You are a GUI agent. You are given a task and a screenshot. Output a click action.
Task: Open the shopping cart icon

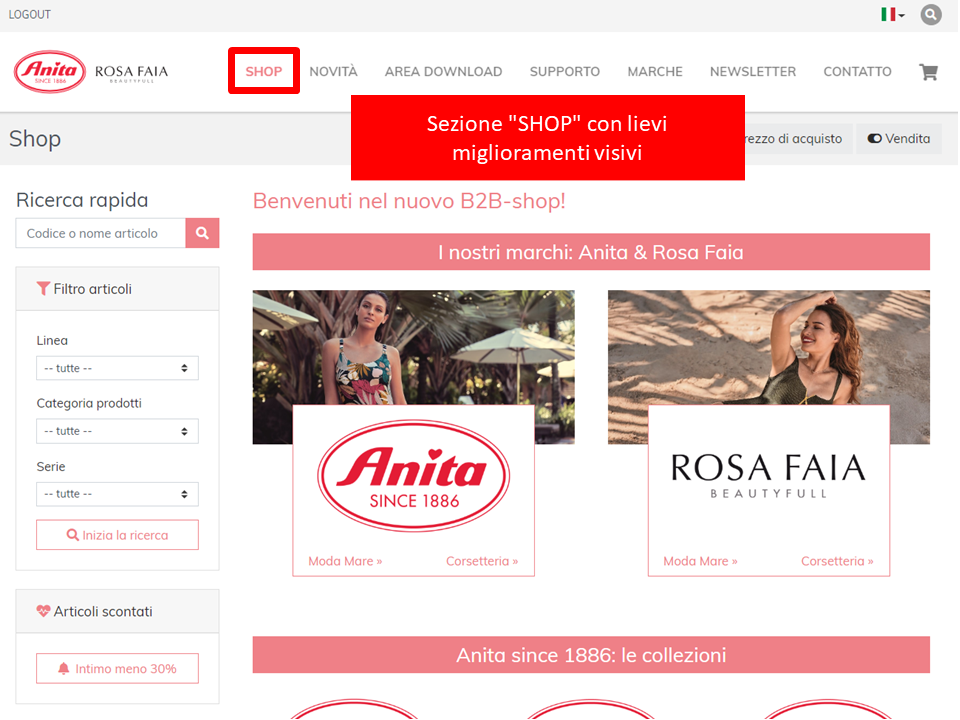pyautogui.click(x=928, y=72)
